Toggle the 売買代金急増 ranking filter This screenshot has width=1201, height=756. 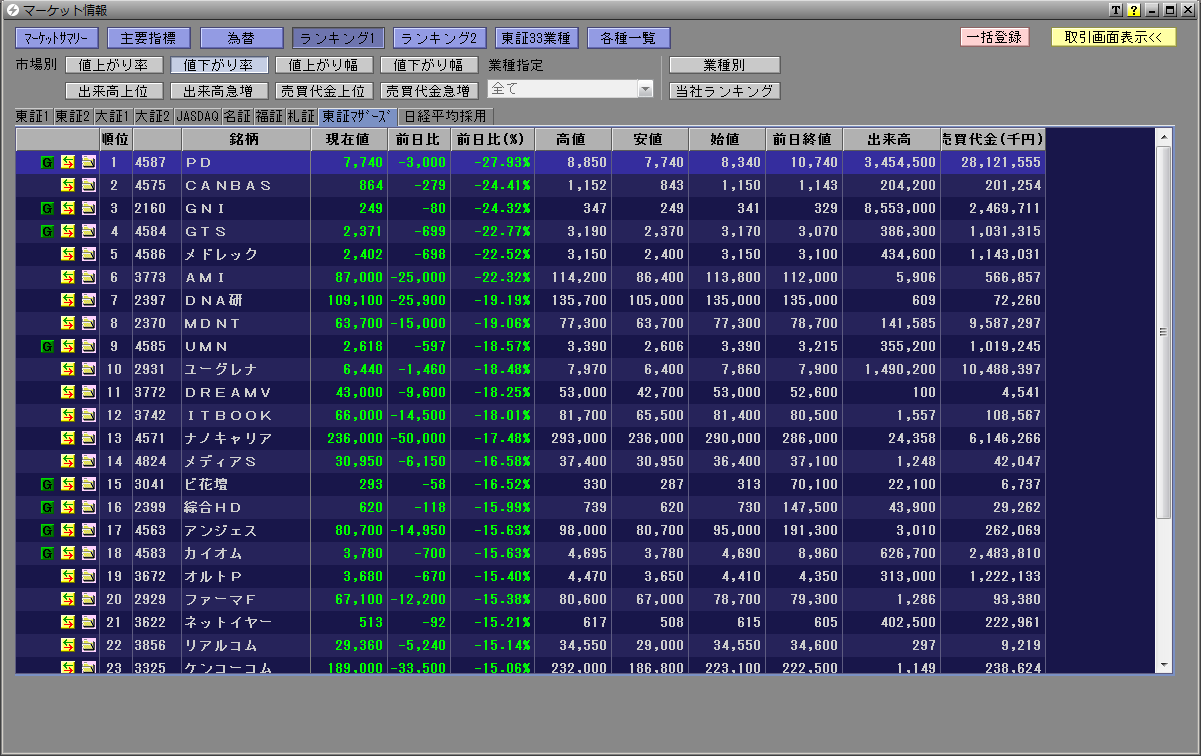click(429, 91)
